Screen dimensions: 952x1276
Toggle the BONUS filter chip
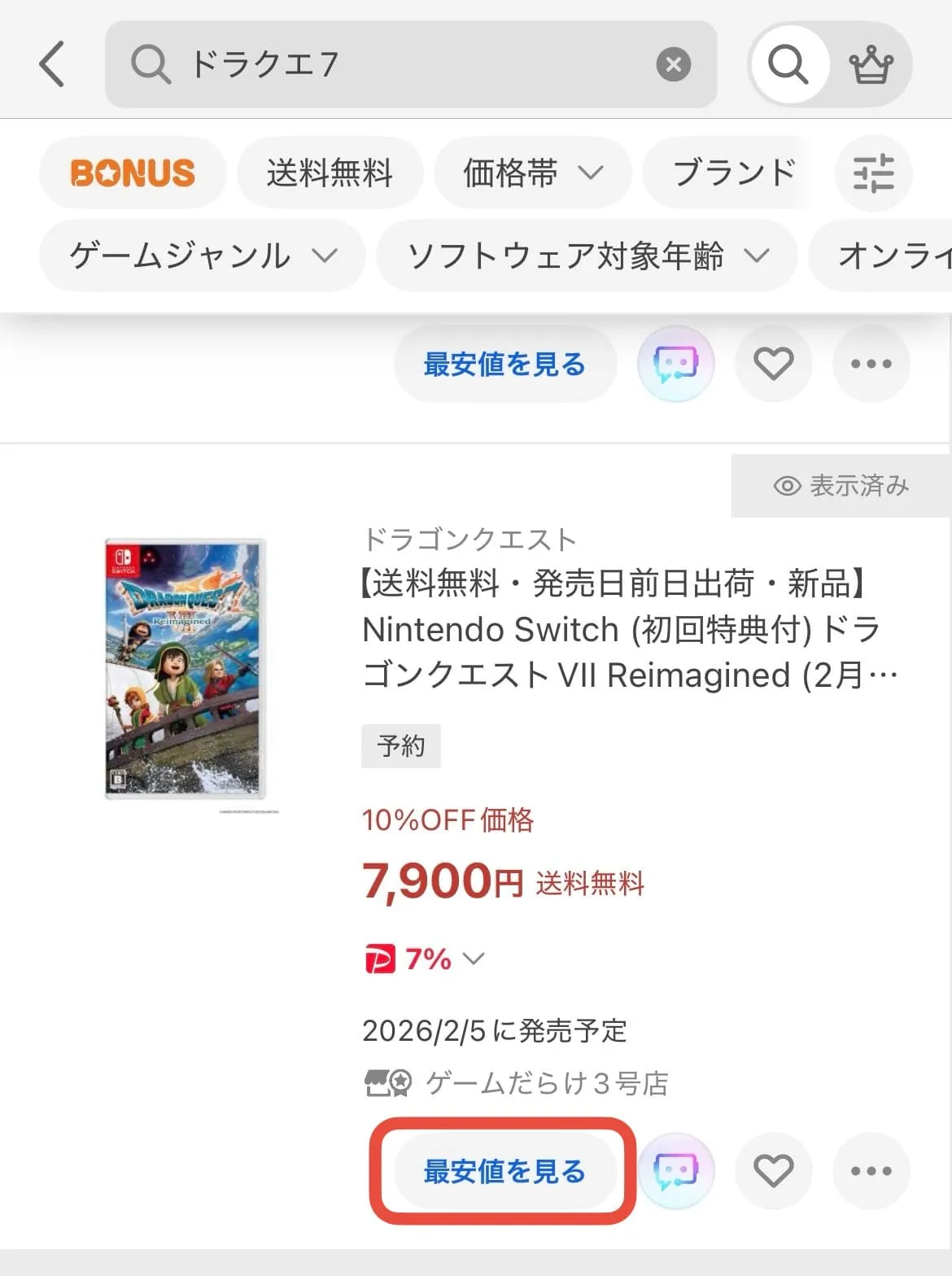133,173
